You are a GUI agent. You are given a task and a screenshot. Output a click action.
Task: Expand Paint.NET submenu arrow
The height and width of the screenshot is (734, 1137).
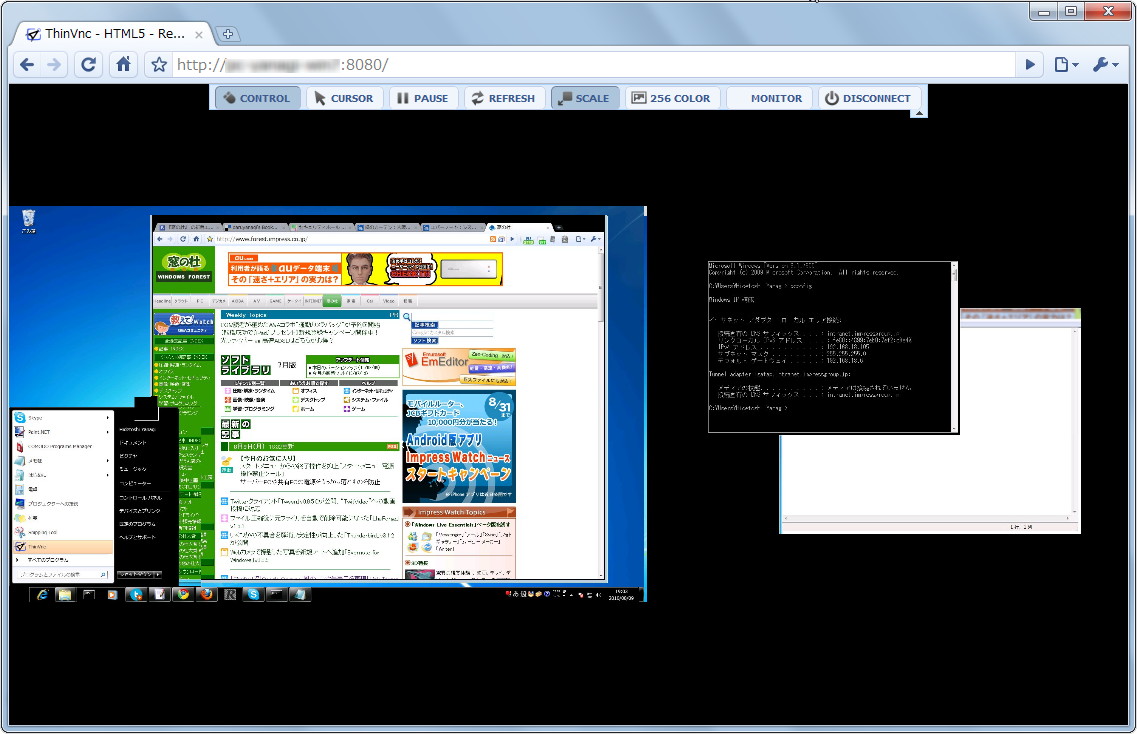(107, 432)
